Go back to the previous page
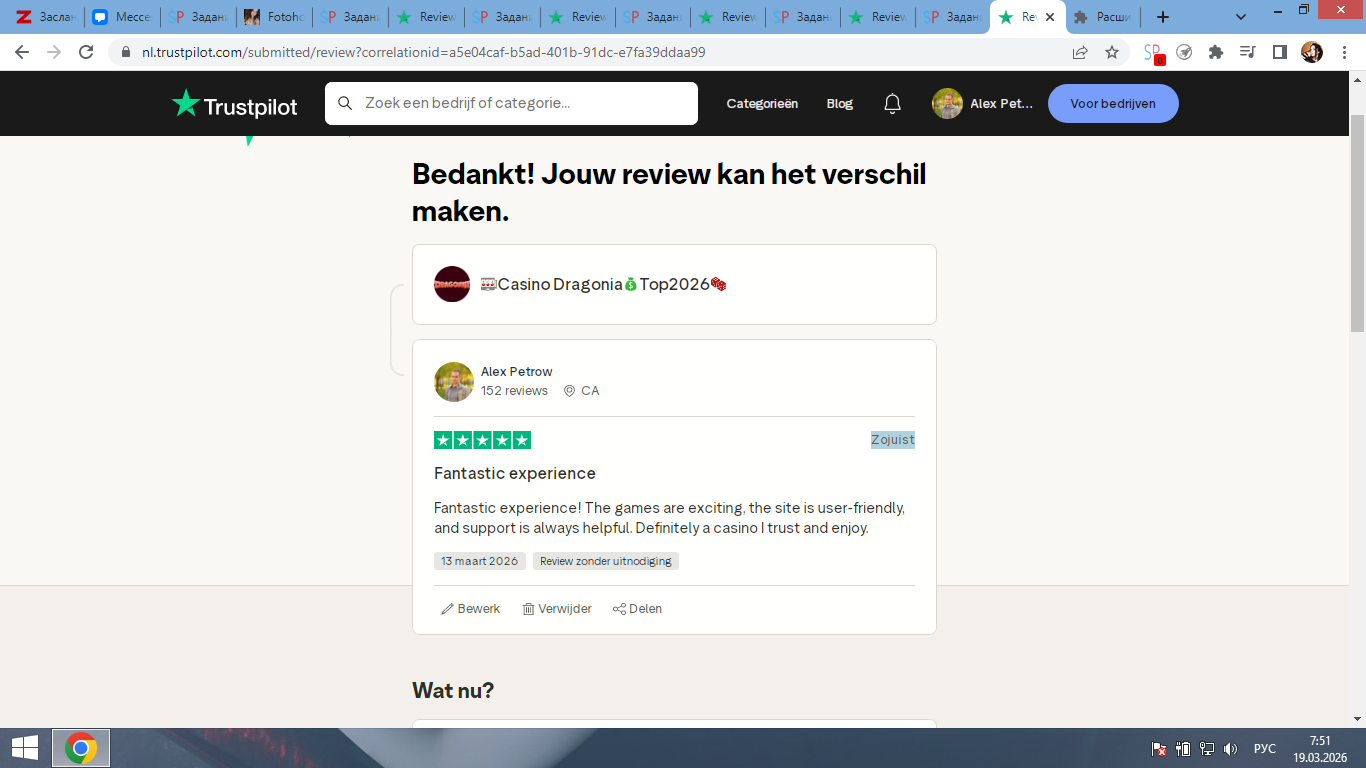 [22, 52]
